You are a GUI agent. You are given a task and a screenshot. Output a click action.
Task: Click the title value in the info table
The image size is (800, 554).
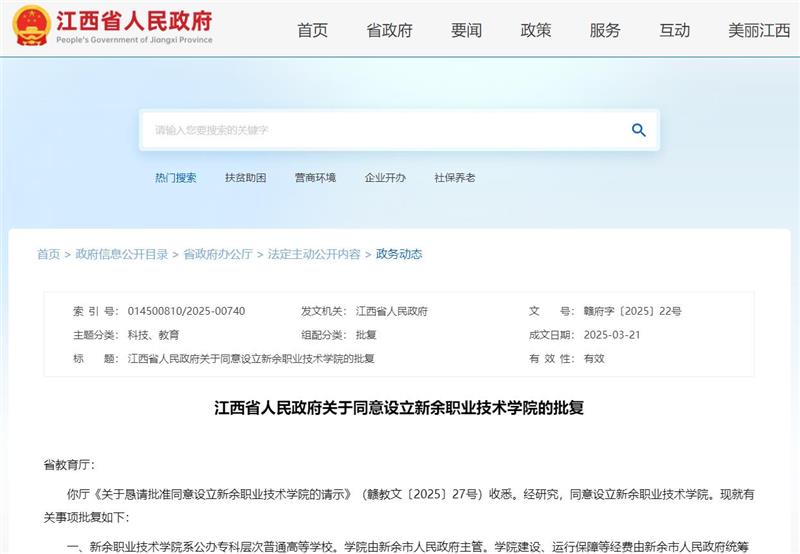pyautogui.click(x=251, y=359)
